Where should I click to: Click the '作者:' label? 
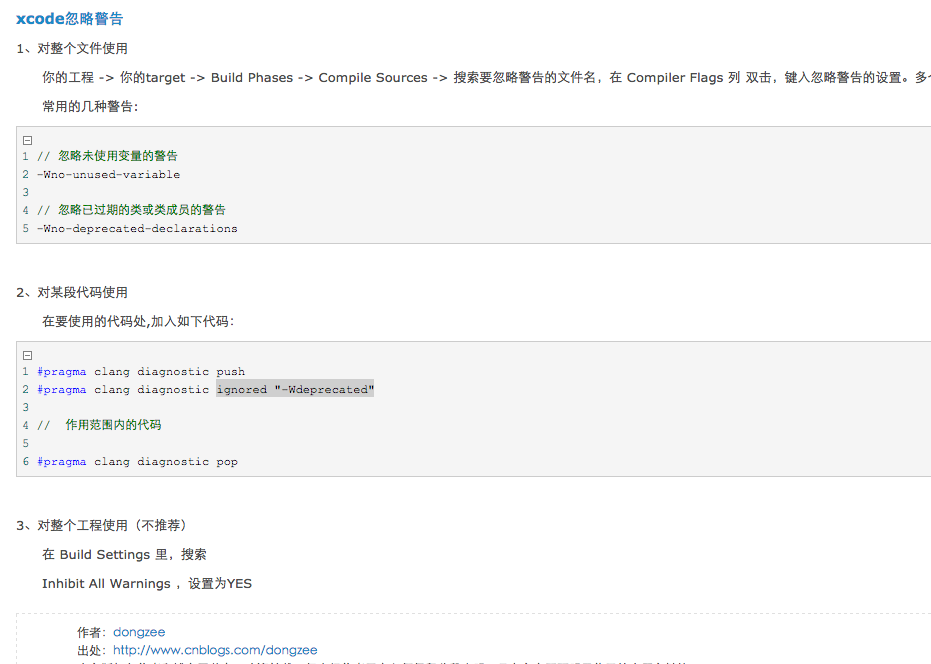click(x=91, y=633)
